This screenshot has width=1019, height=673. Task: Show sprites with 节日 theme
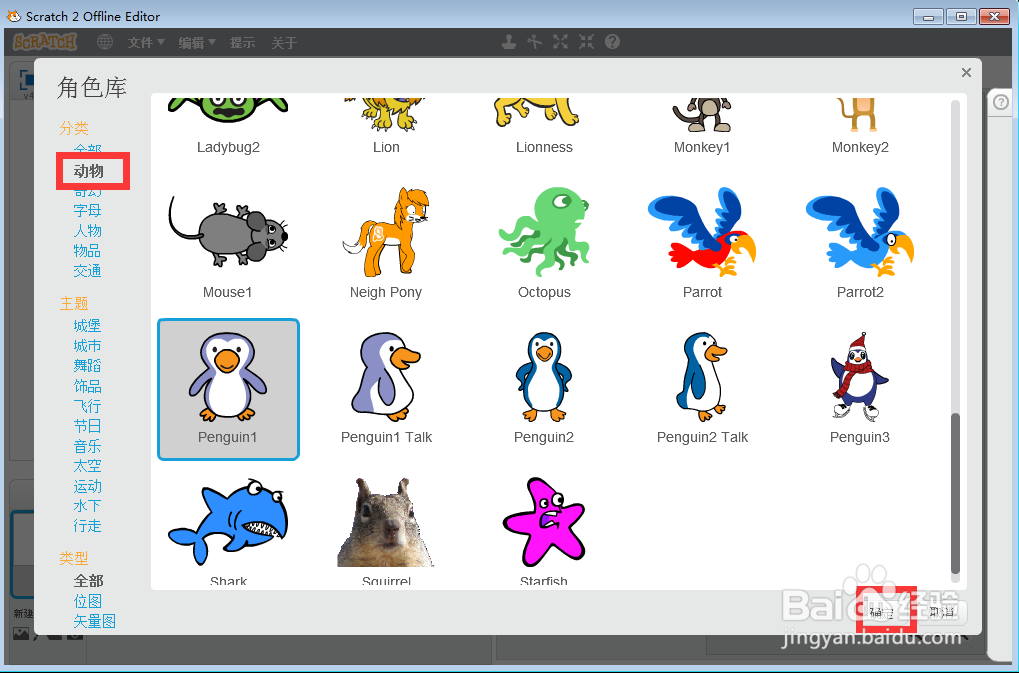[87, 426]
